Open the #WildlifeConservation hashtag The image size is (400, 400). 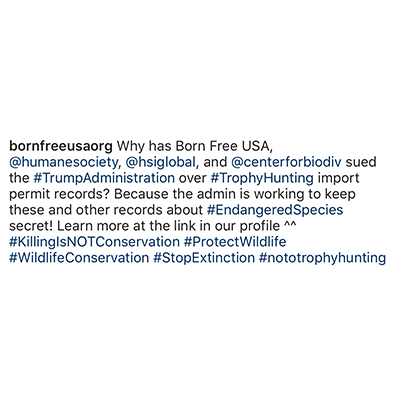click(x=79, y=258)
